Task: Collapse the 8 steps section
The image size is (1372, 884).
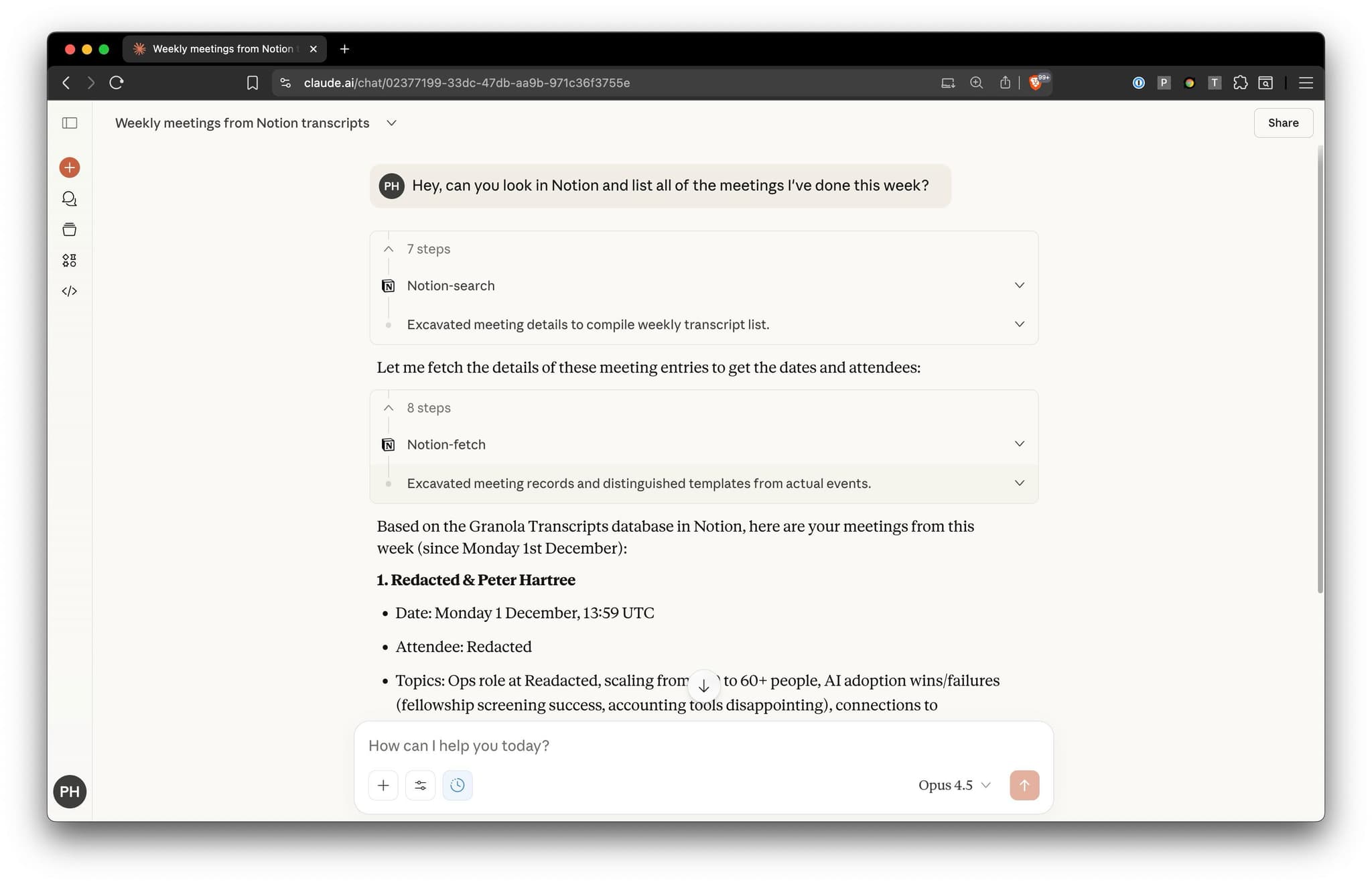Action: point(389,408)
